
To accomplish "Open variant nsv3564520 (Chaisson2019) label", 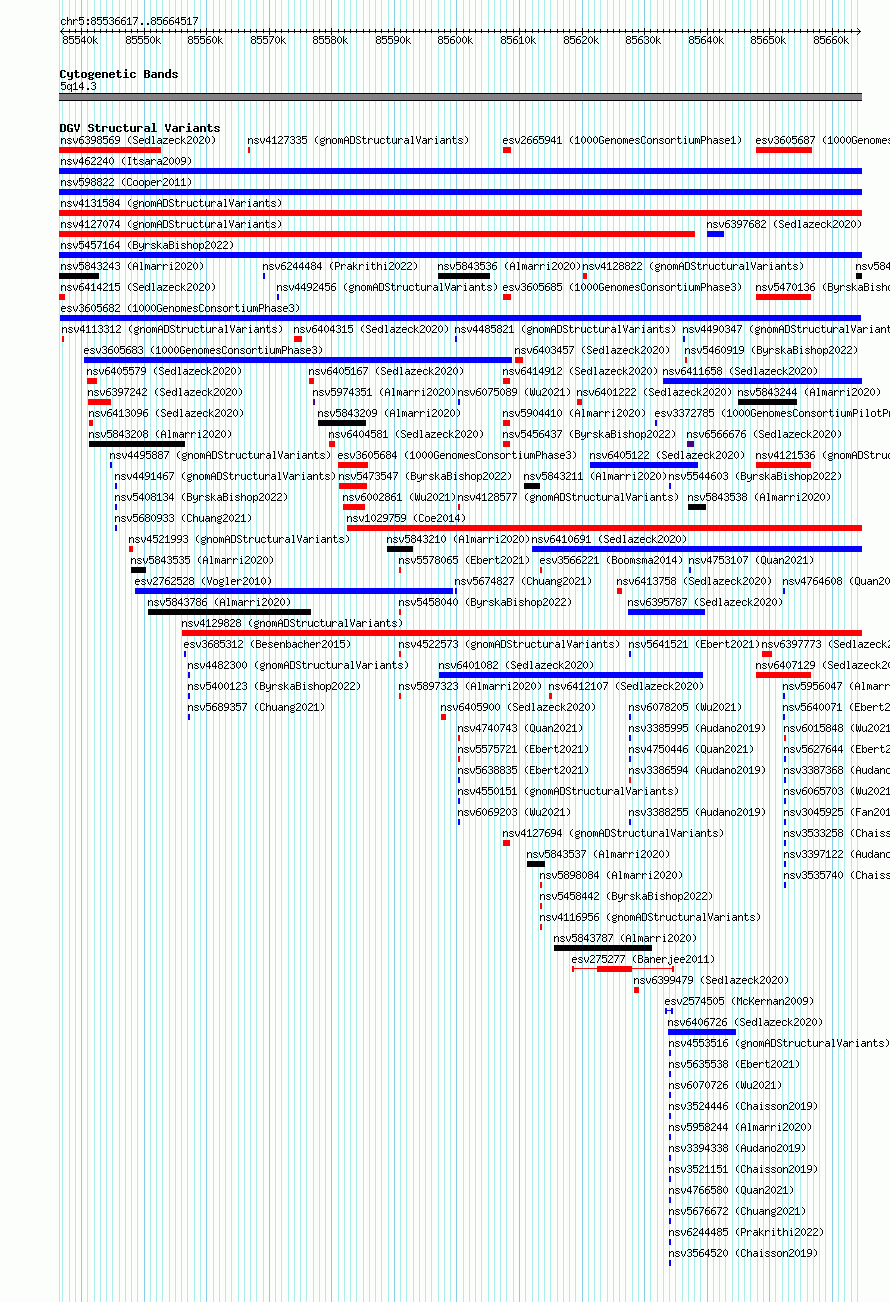I will (x=744, y=1254).
